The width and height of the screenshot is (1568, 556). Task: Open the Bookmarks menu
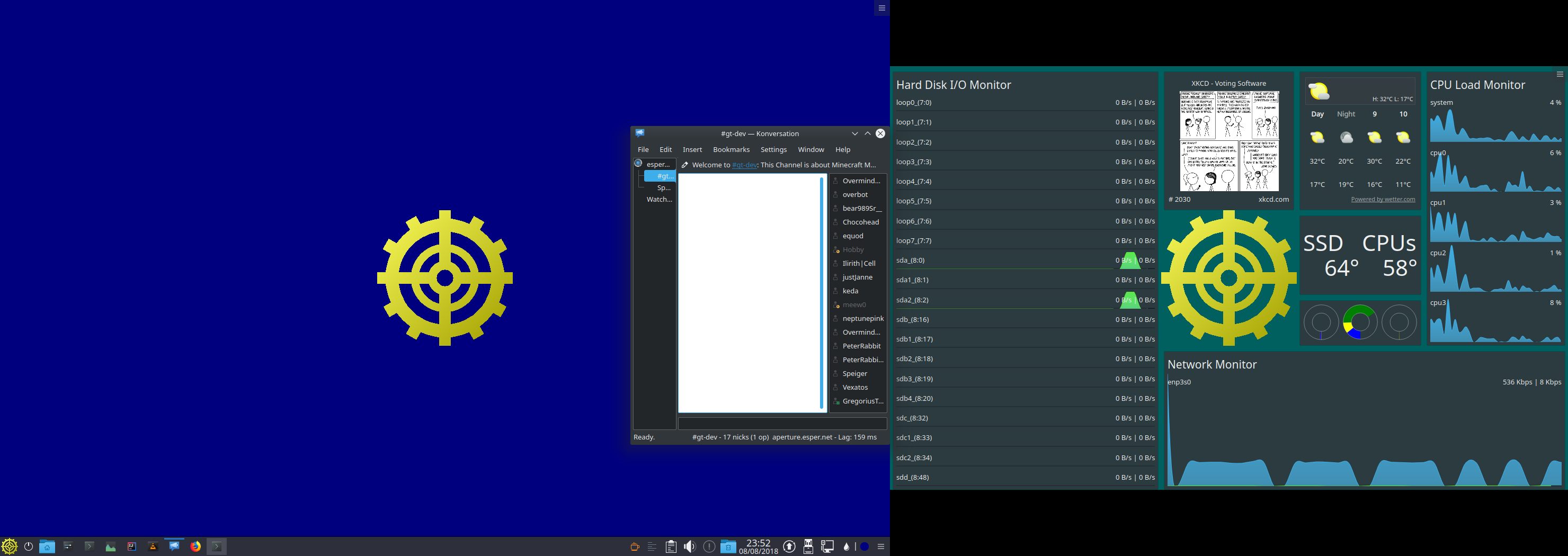click(x=731, y=150)
